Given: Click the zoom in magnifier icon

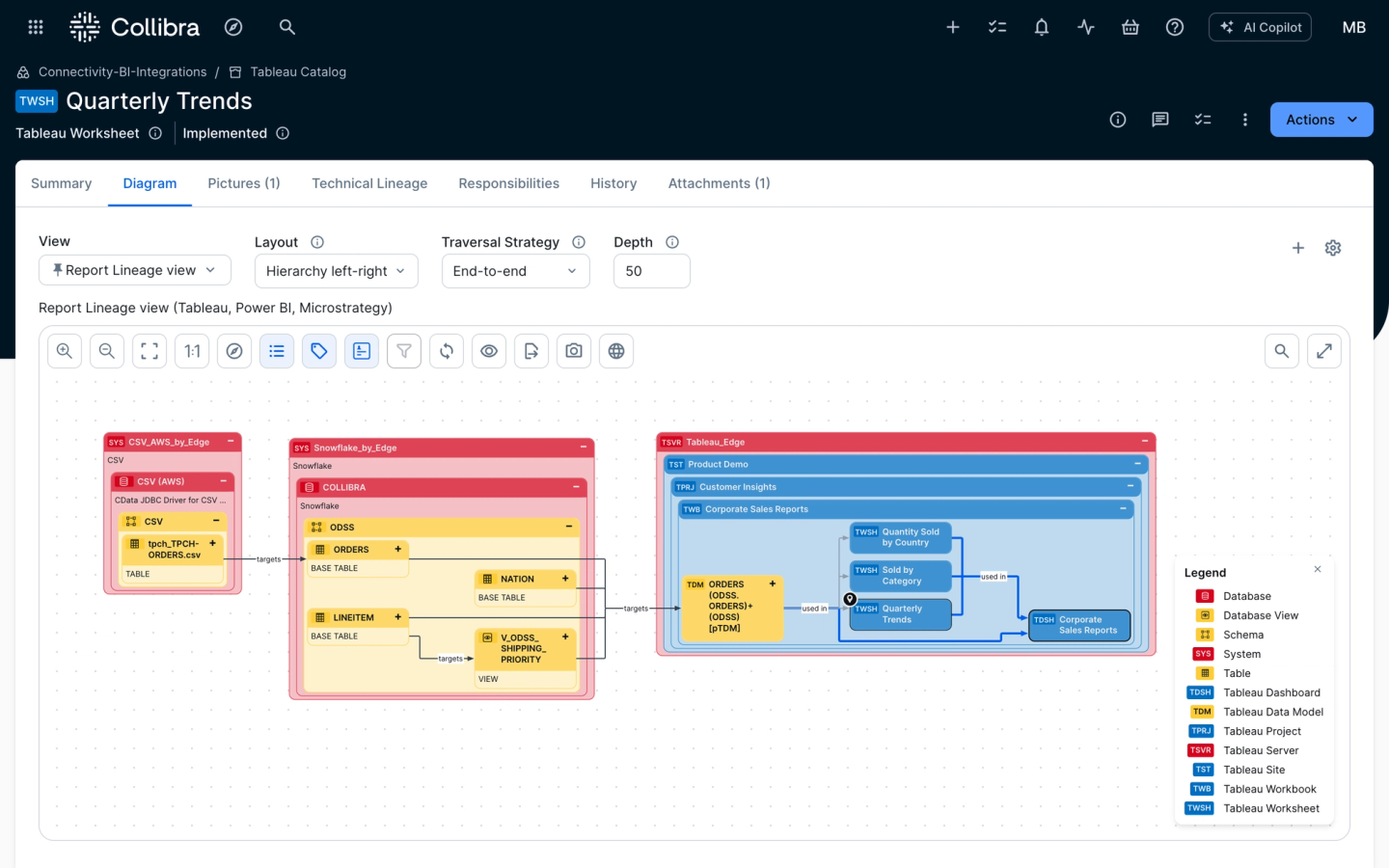Looking at the screenshot, I should 65,351.
